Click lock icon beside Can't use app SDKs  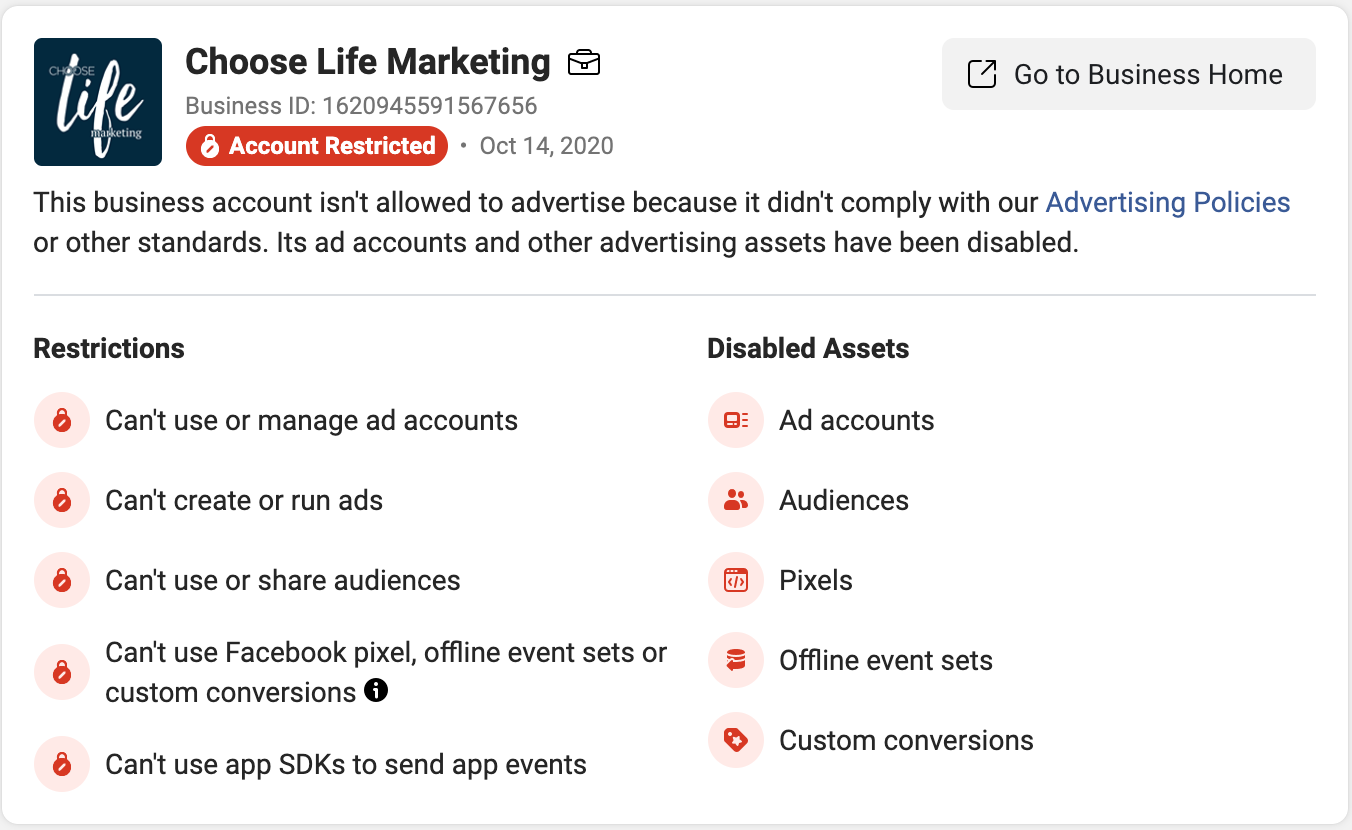point(62,765)
